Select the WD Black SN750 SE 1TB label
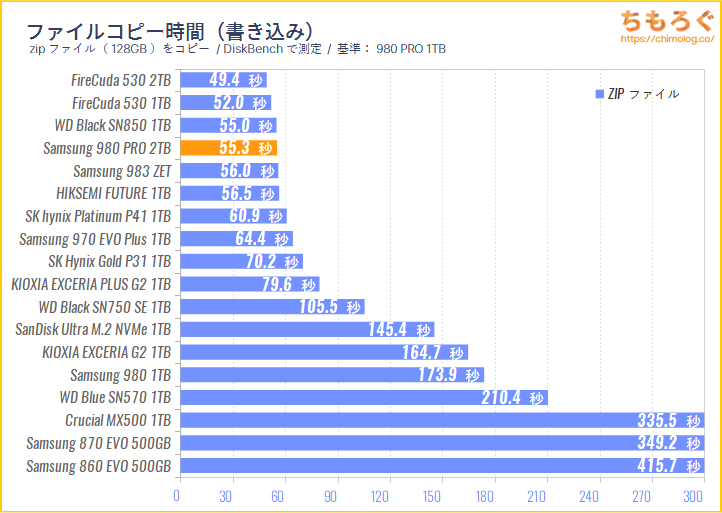The width and height of the screenshot is (722, 513). tap(105, 307)
